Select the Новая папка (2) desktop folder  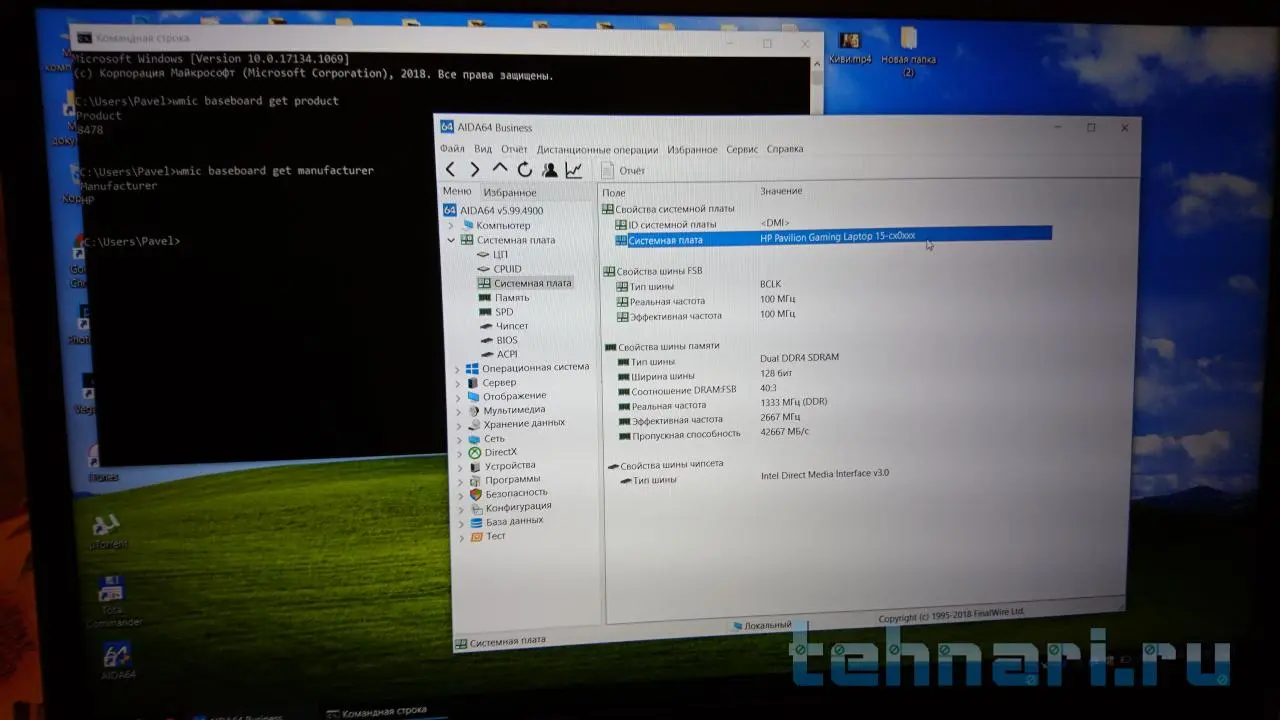[908, 52]
